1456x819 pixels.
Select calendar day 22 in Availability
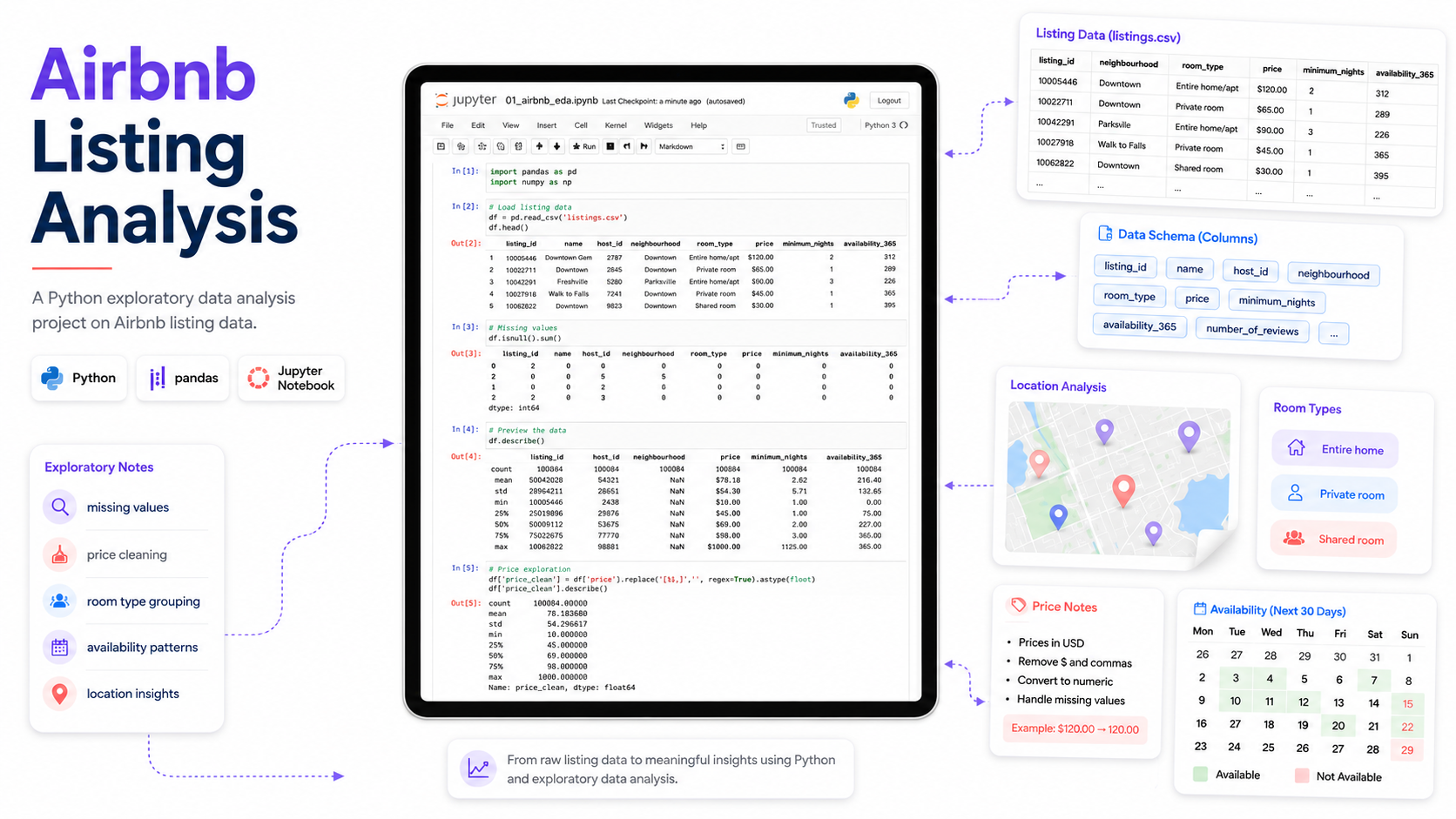point(1407,727)
